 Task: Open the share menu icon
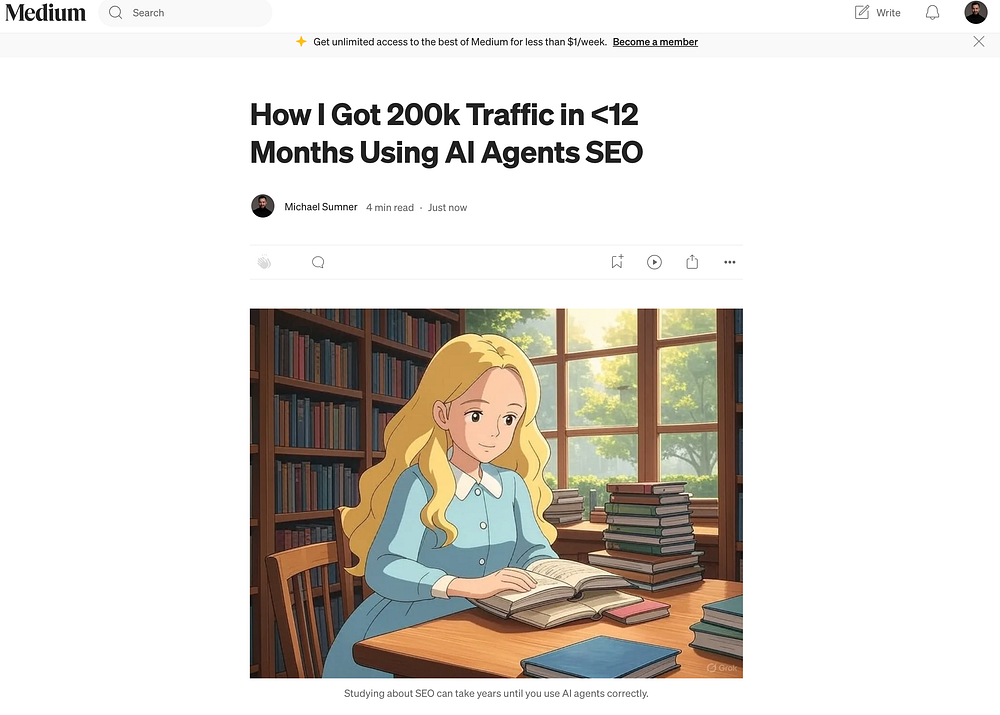tap(692, 262)
